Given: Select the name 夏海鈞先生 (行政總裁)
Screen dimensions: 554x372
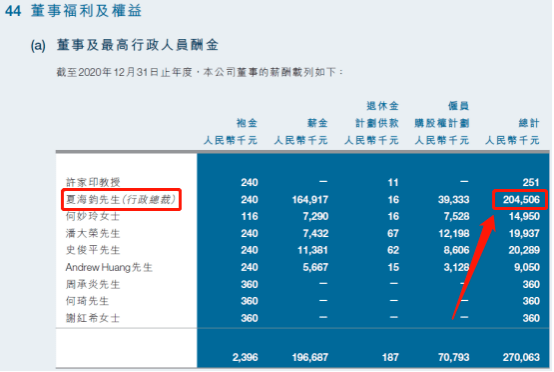Looking at the screenshot, I should [121, 200].
